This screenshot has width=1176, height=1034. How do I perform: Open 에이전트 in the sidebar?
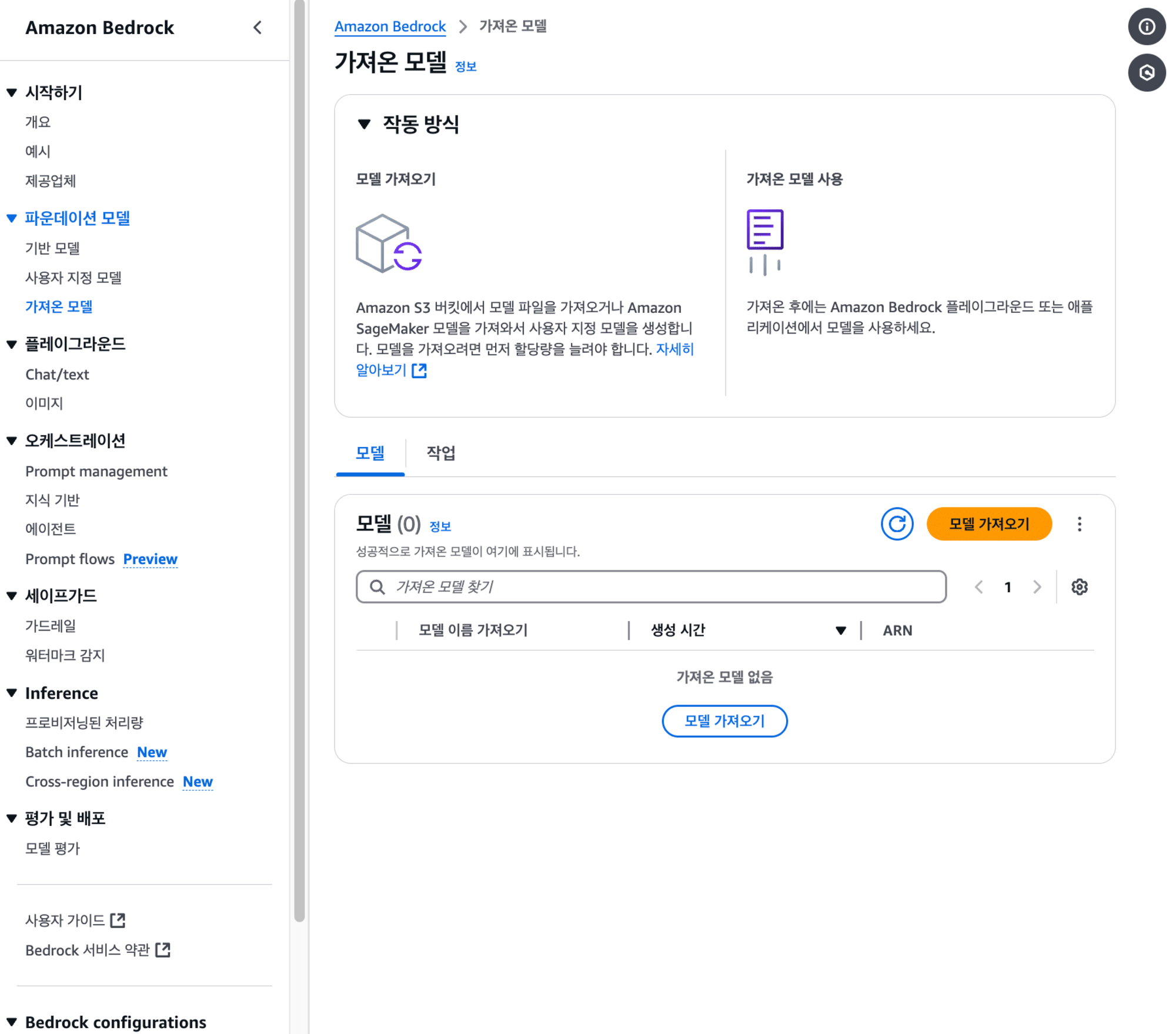pyautogui.click(x=51, y=529)
